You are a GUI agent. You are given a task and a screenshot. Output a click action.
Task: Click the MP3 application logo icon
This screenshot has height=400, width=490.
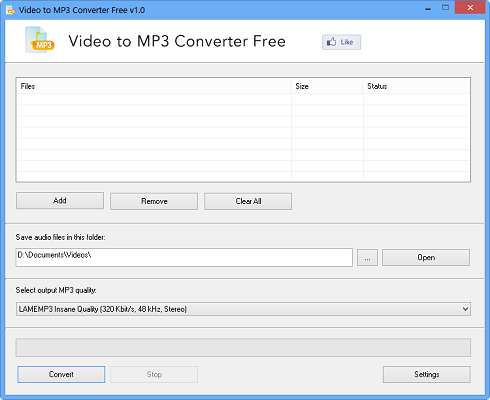[x=40, y=40]
